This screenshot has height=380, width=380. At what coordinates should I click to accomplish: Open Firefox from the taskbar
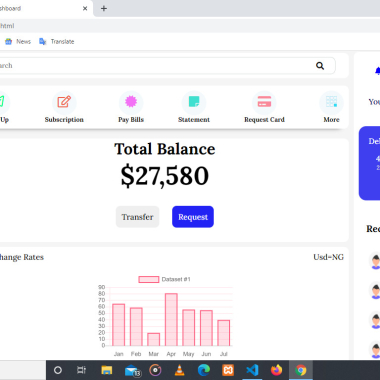[276, 370]
